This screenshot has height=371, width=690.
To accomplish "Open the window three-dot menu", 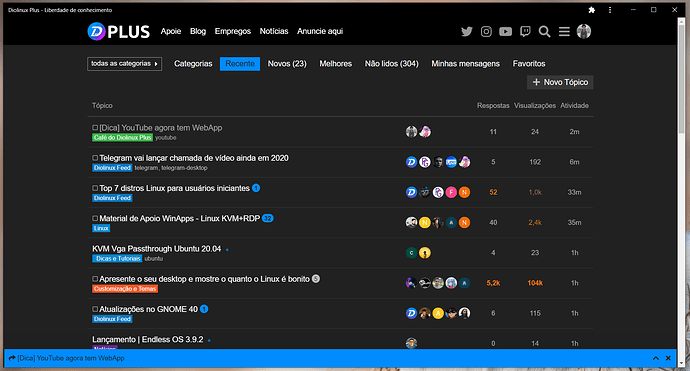I will [610, 10].
